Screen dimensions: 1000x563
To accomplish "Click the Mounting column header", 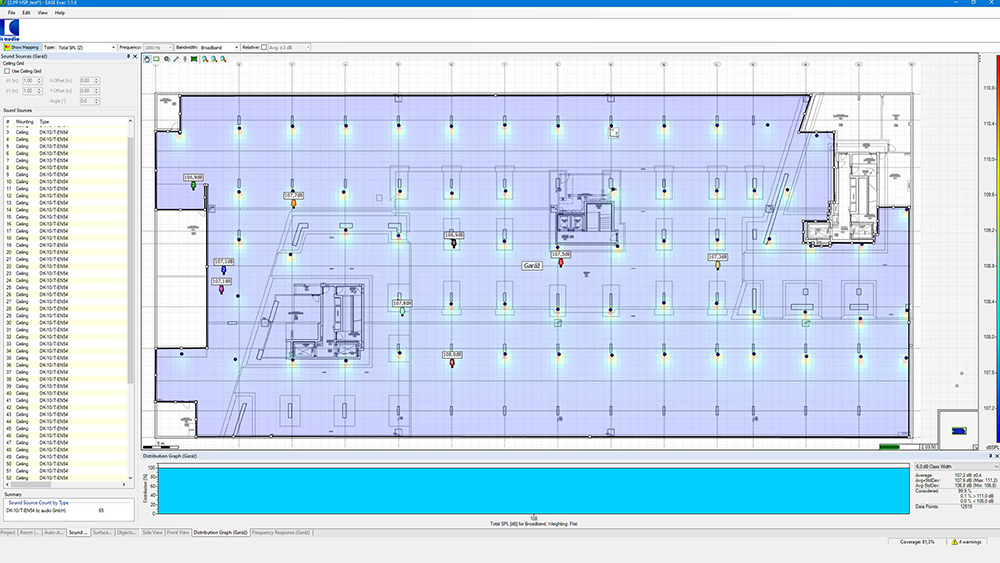I will 24,121.
